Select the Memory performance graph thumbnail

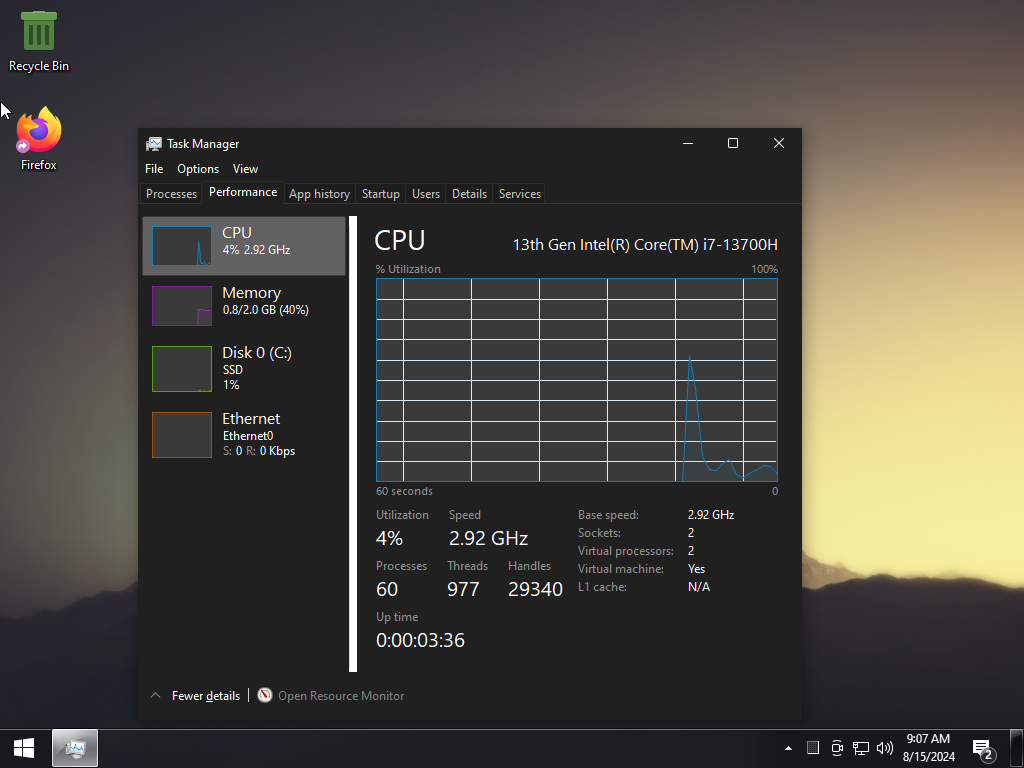click(182, 305)
